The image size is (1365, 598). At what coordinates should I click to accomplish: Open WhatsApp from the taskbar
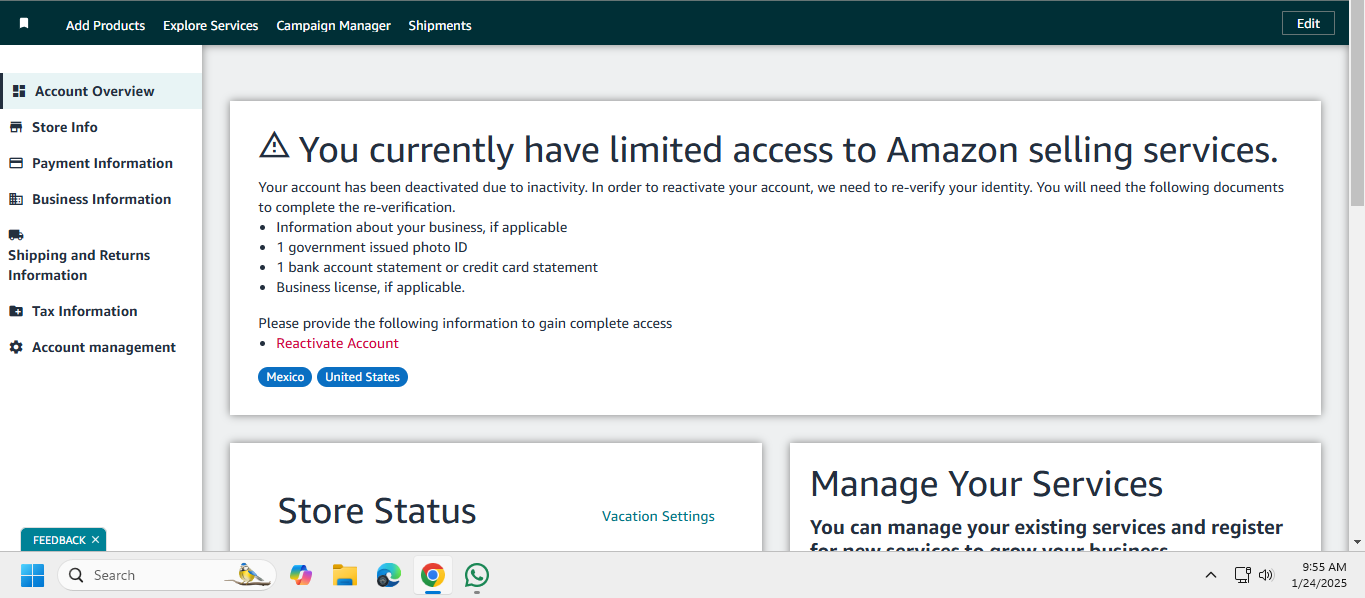(477, 575)
